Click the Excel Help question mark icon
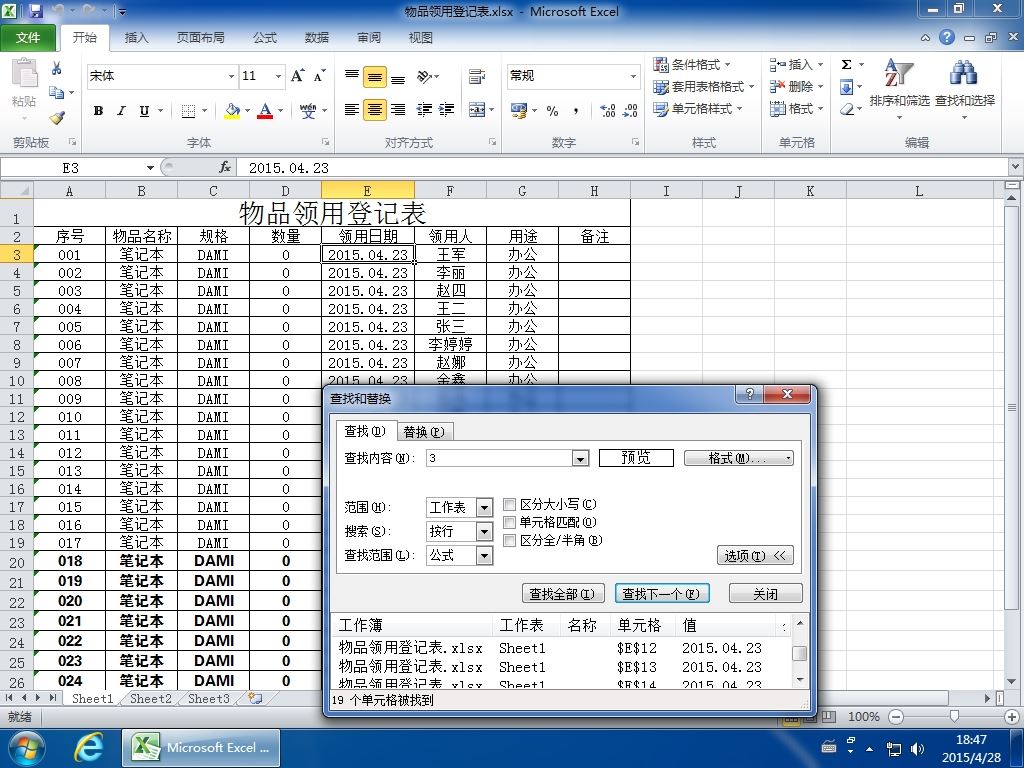 tap(947, 37)
